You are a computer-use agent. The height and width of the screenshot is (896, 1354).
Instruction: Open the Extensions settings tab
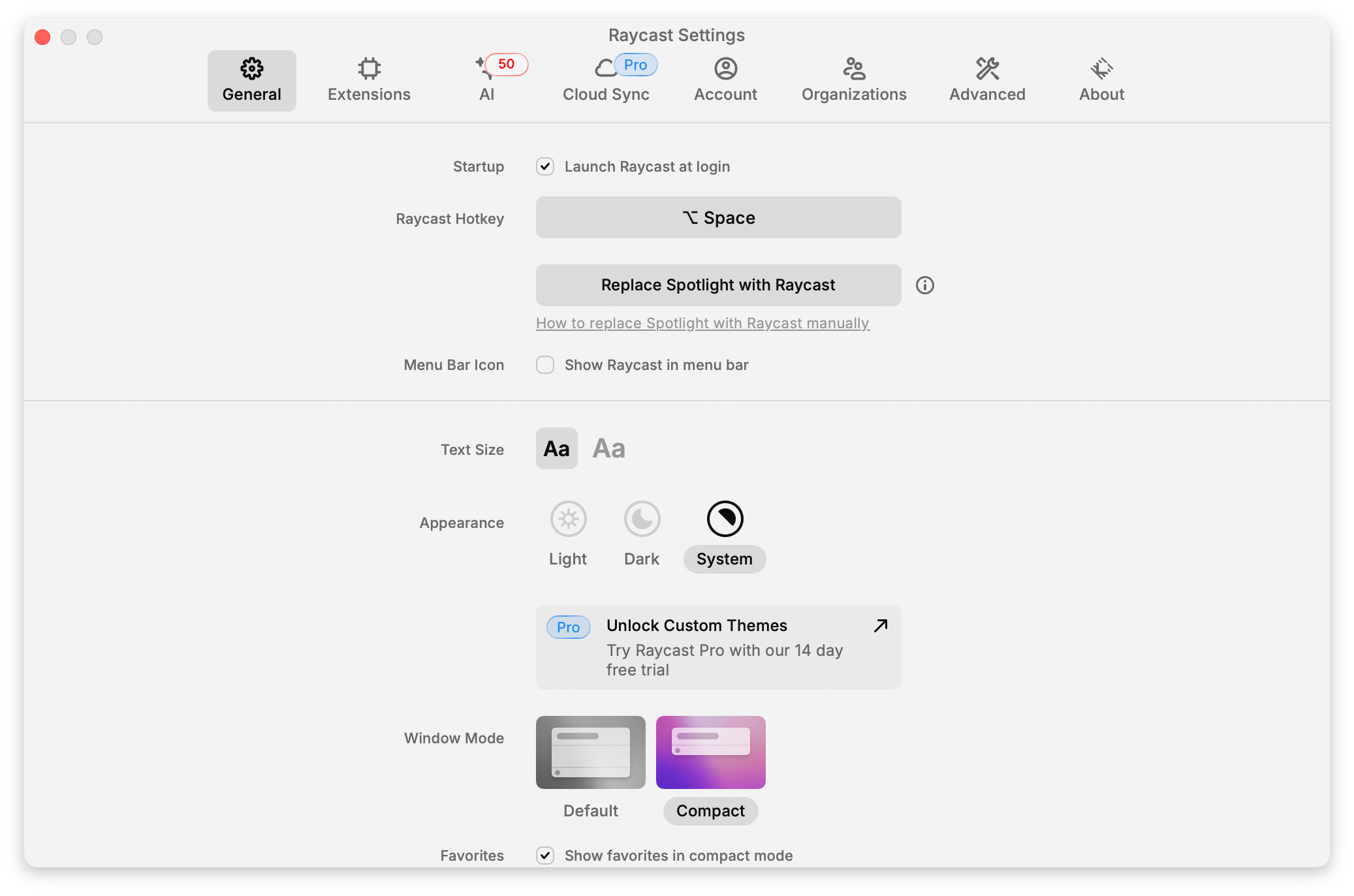click(369, 80)
